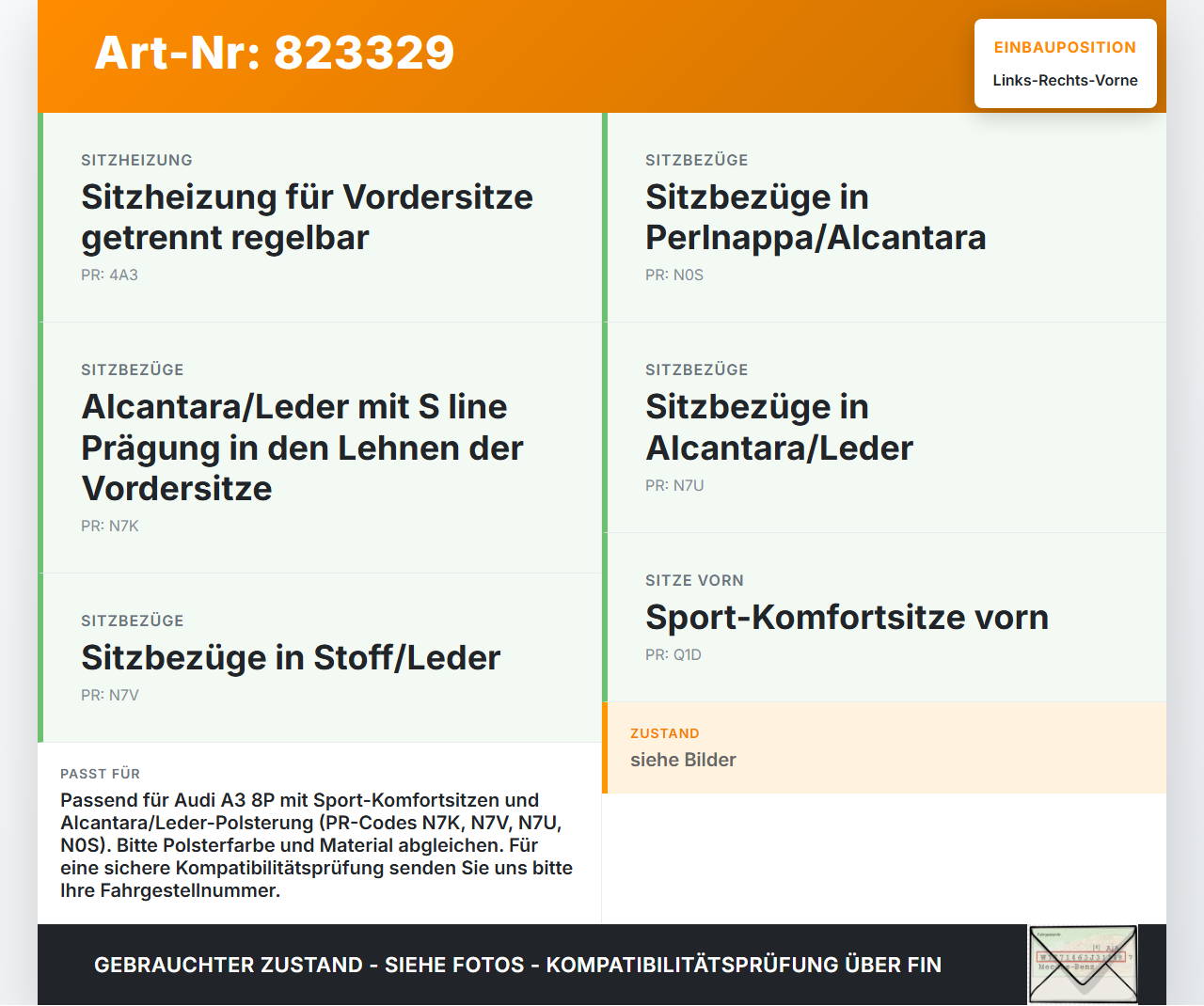Click Sitzbezüge in Perlnappa/Alcantara title
Viewport: 1204px width, 1006px height.
point(816,217)
